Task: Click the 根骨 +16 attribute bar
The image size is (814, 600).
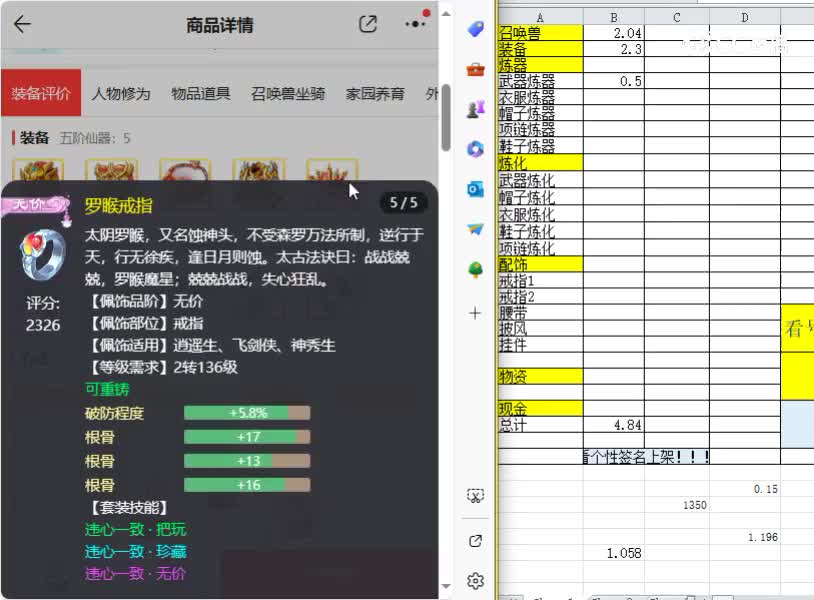Action: (x=247, y=485)
